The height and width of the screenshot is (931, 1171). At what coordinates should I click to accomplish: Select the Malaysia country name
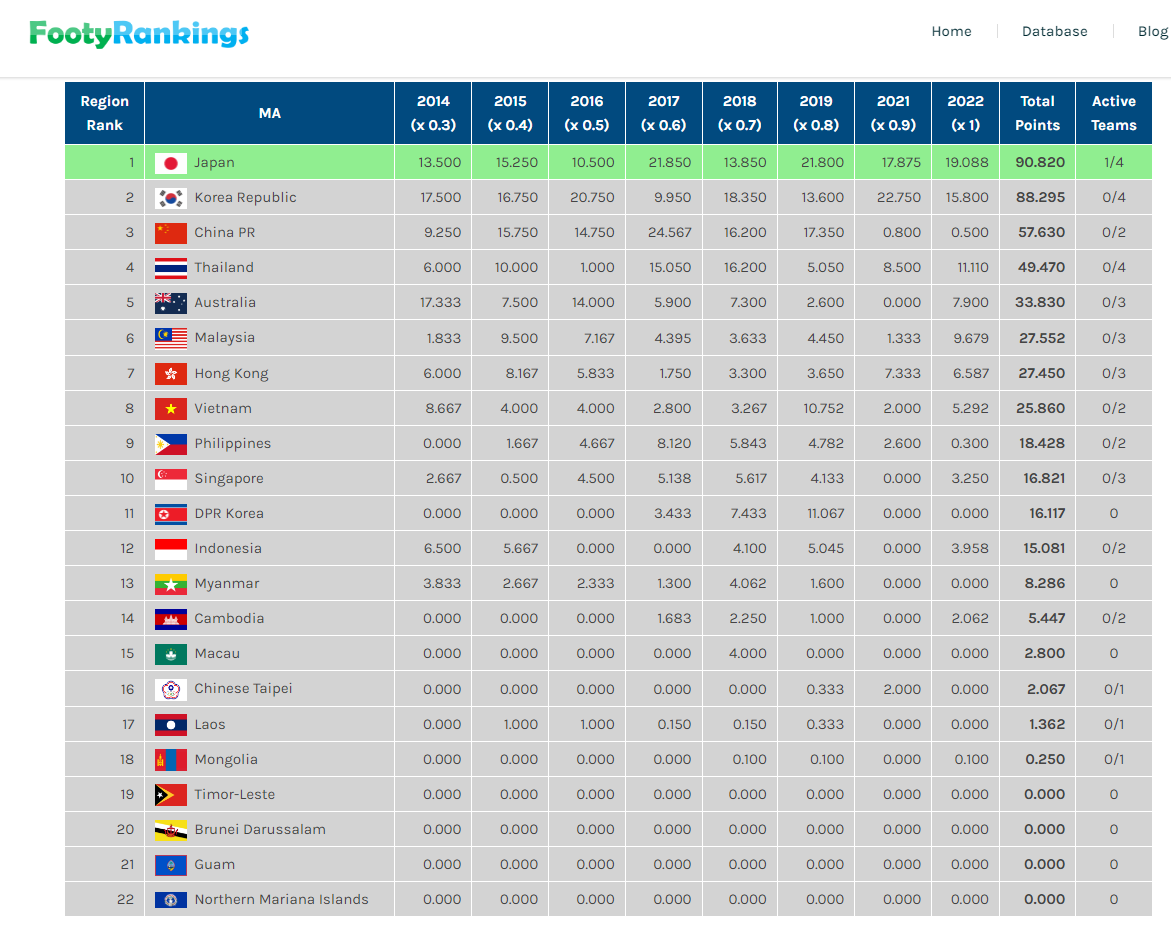coord(225,338)
